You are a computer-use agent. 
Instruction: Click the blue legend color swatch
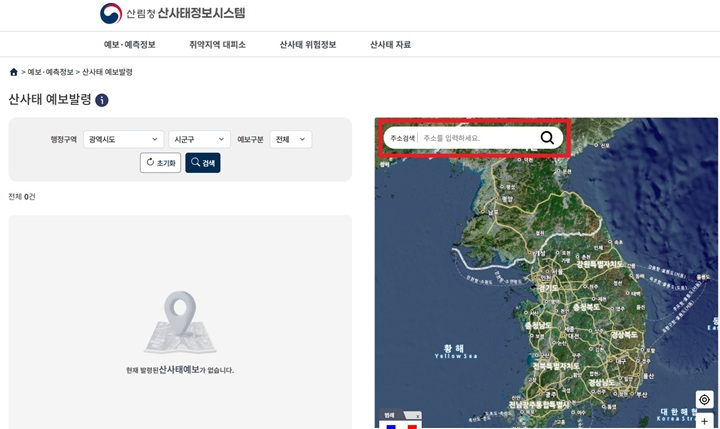(391, 427)
